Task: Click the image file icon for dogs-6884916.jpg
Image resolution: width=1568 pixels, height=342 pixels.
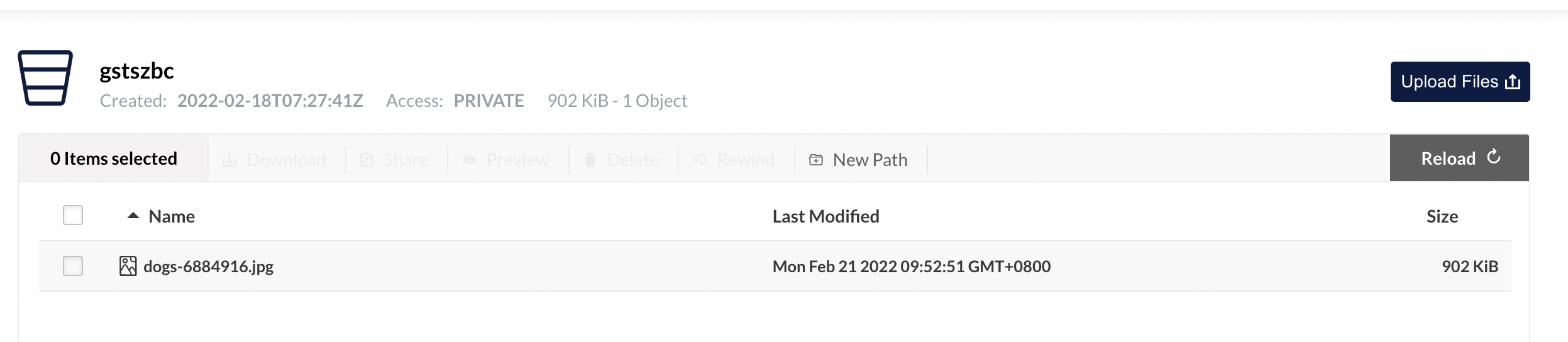Action: click(x=128, y=266)
